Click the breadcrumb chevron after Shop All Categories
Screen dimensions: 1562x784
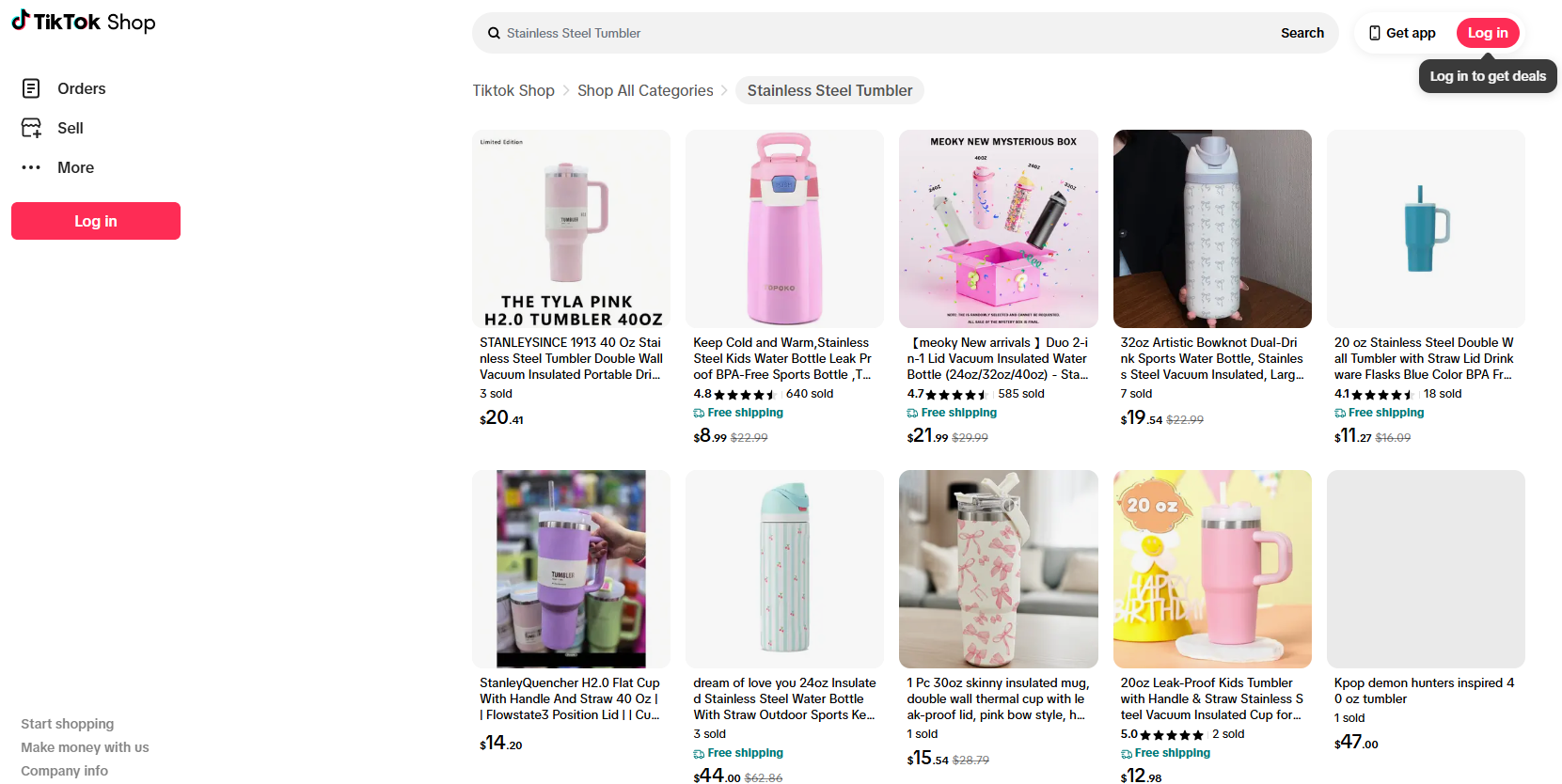pos(724,90)
